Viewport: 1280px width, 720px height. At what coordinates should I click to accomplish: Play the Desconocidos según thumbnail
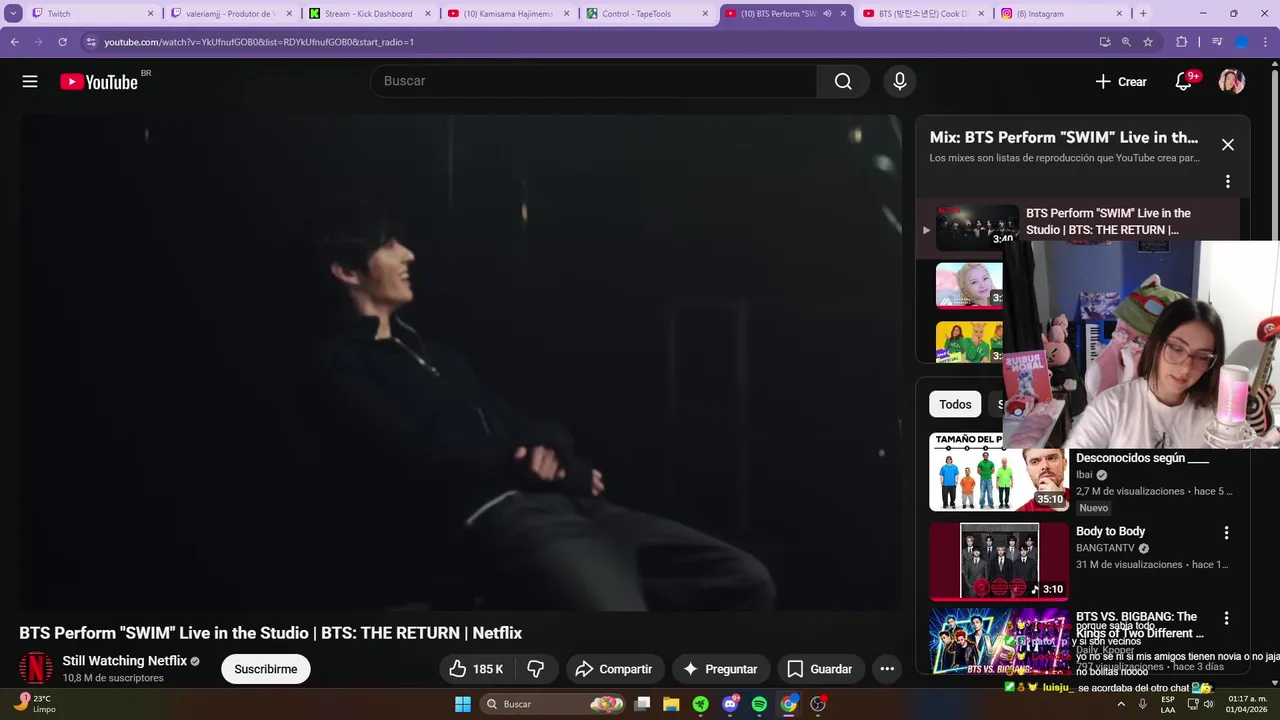[999, 472]
